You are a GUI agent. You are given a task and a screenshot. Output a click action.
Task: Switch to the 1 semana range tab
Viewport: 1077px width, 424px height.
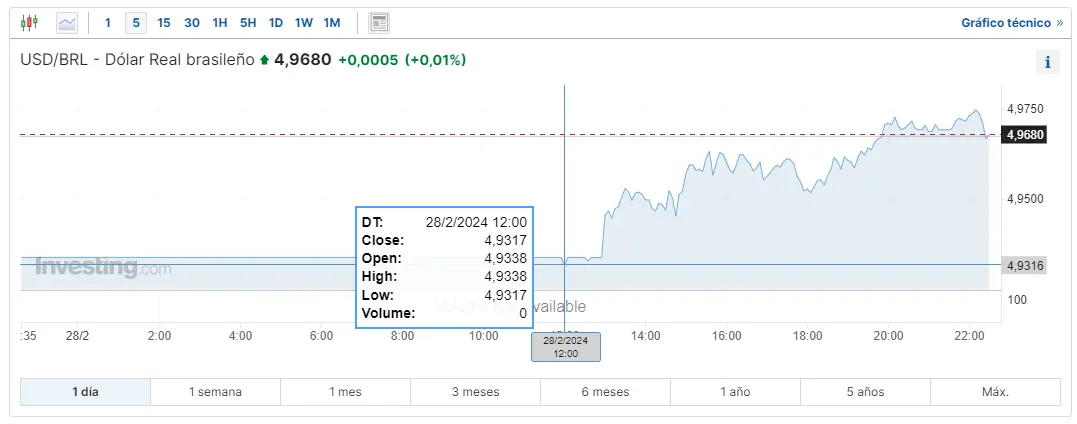tap(215, 392)
